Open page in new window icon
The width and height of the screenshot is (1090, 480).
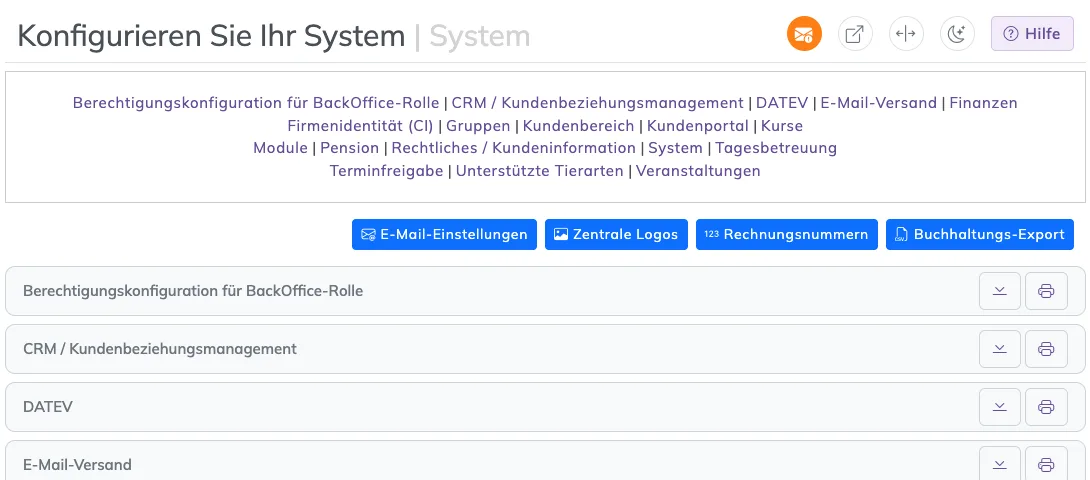(x=855, y=34)
